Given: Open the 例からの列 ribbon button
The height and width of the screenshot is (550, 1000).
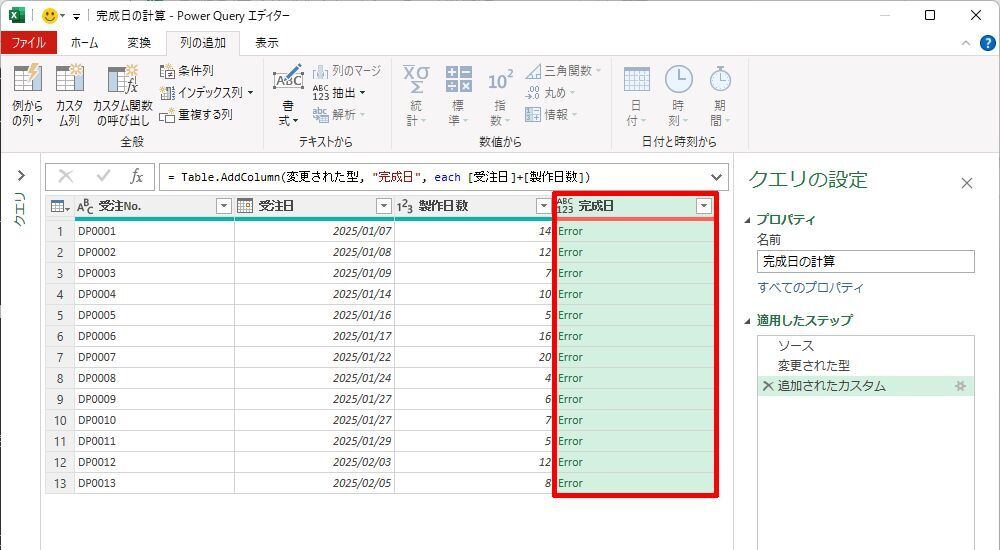Looking at the screenshot, I should tap(27, 80).
